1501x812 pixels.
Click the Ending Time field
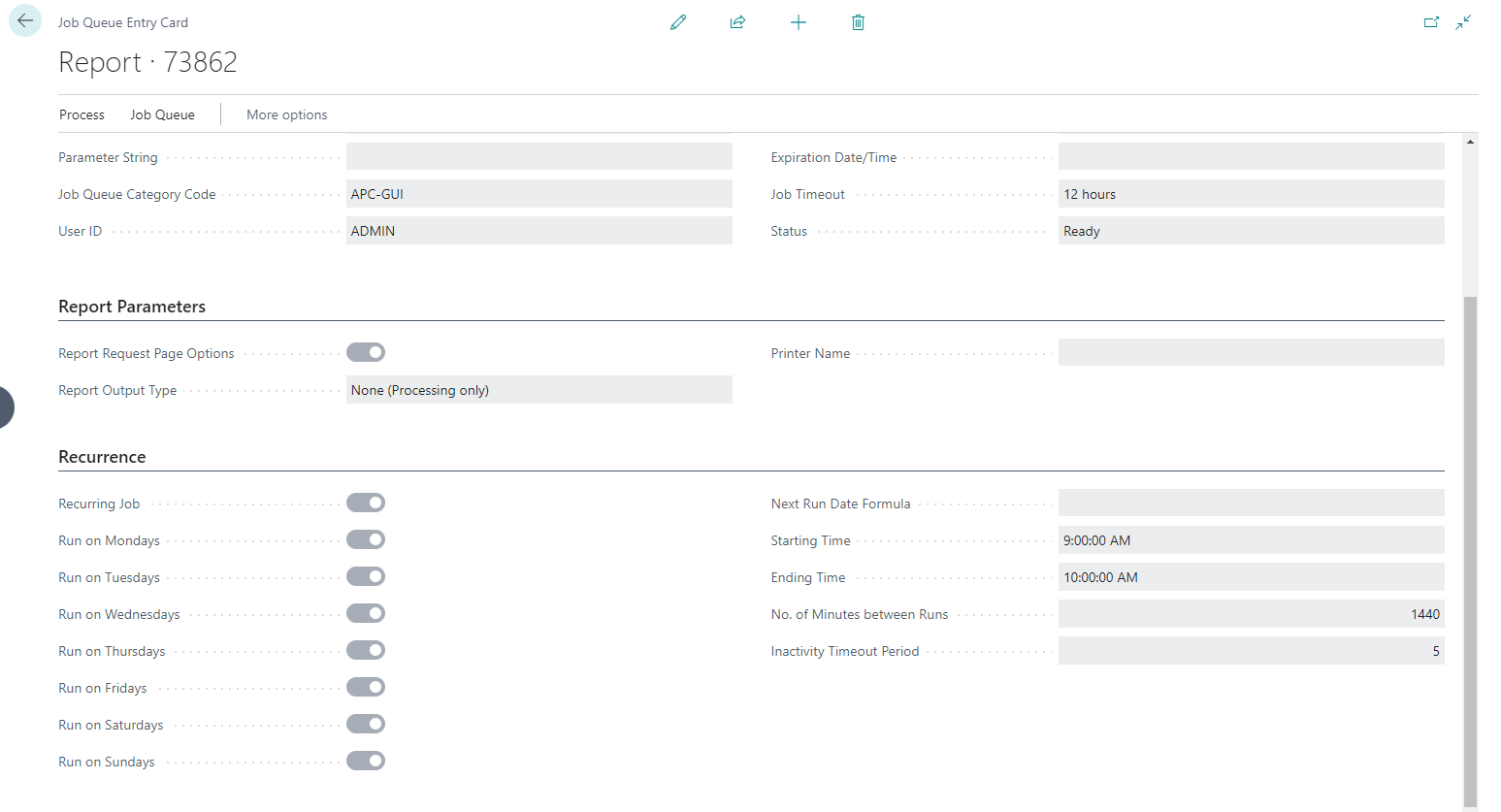1252,577
